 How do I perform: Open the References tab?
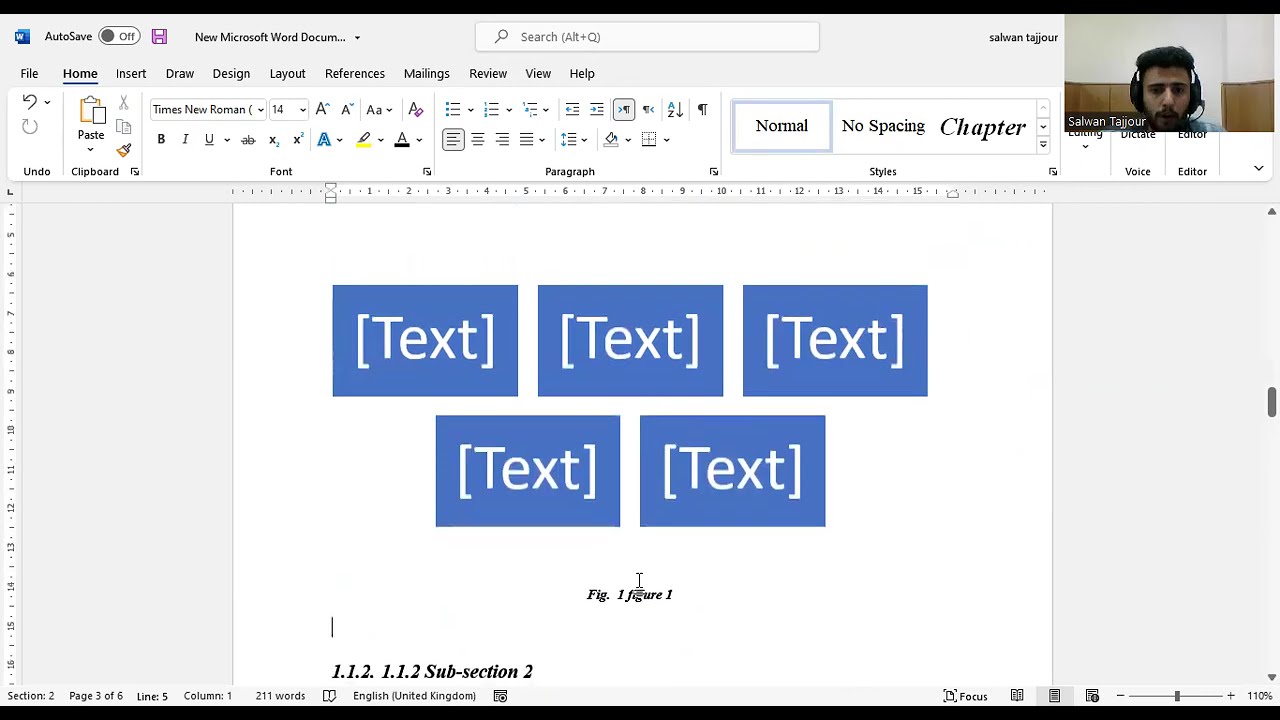pos(355,73)
